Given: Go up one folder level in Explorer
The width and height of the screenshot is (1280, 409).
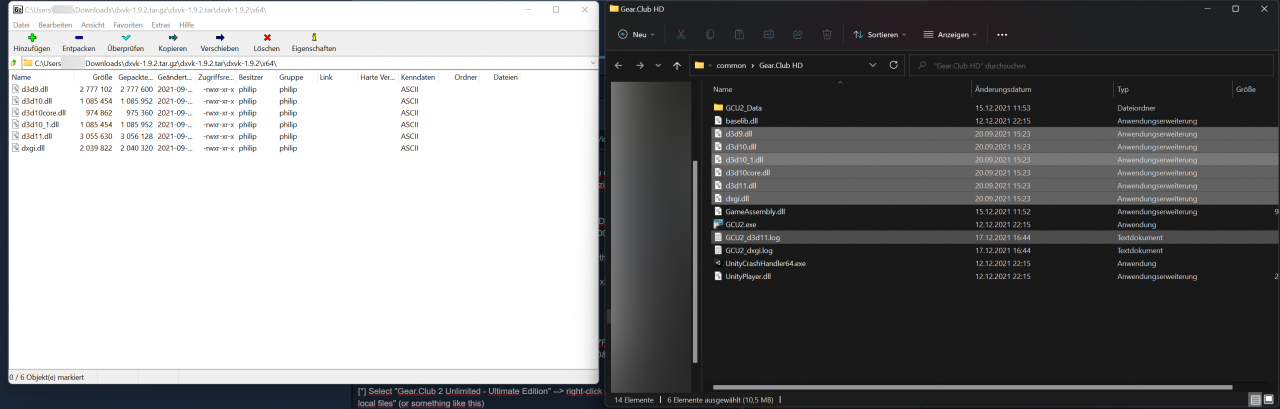Looking at the screenshot, I should pos(678,65).
